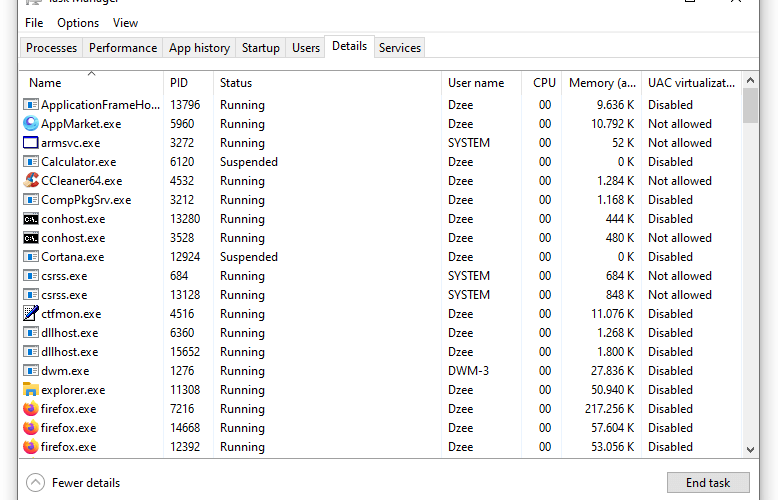Click the Suspended status of Cortana.exe
779x500 pixels.
pos(249,256)
